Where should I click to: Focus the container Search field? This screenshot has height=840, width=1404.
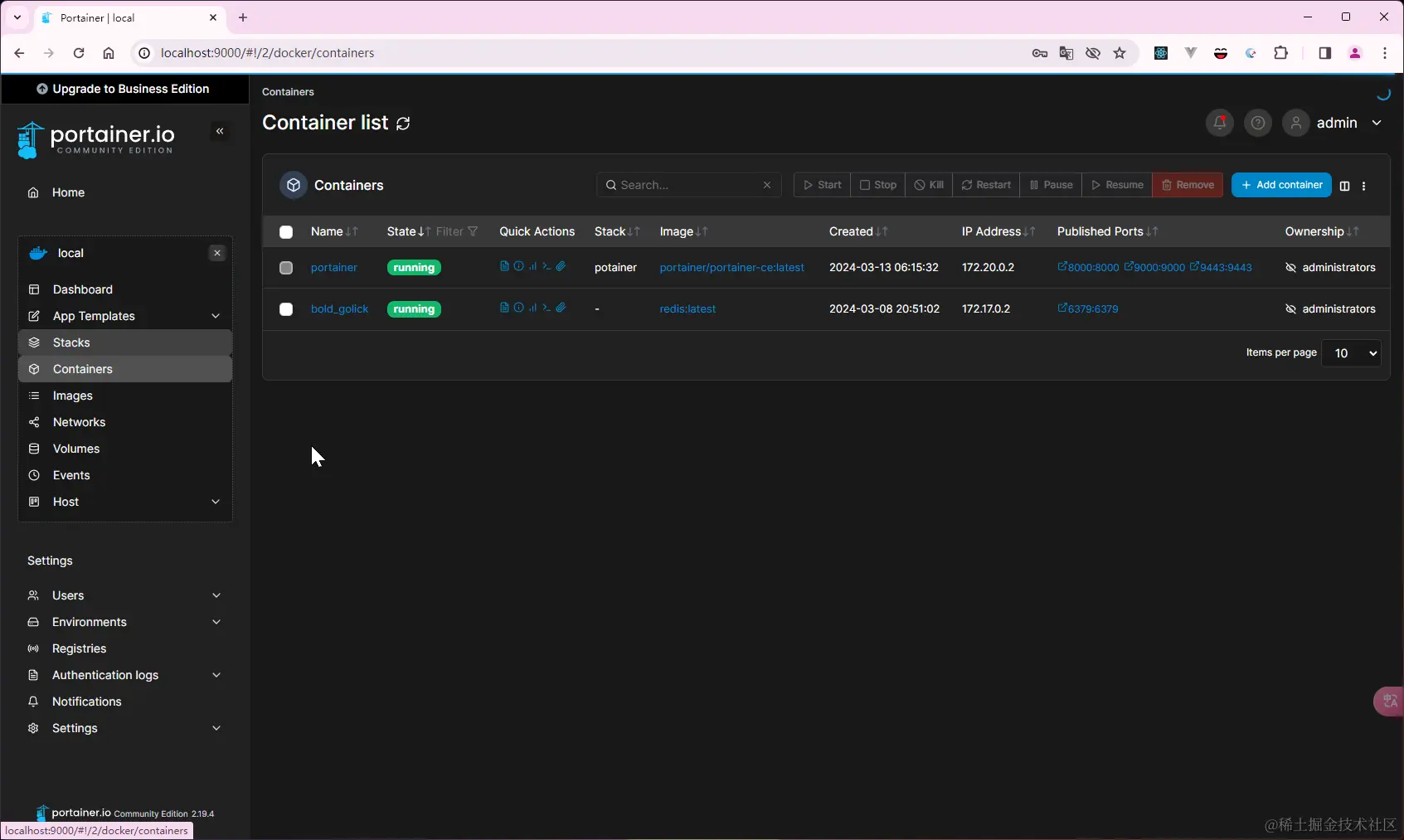pos(689,185)
